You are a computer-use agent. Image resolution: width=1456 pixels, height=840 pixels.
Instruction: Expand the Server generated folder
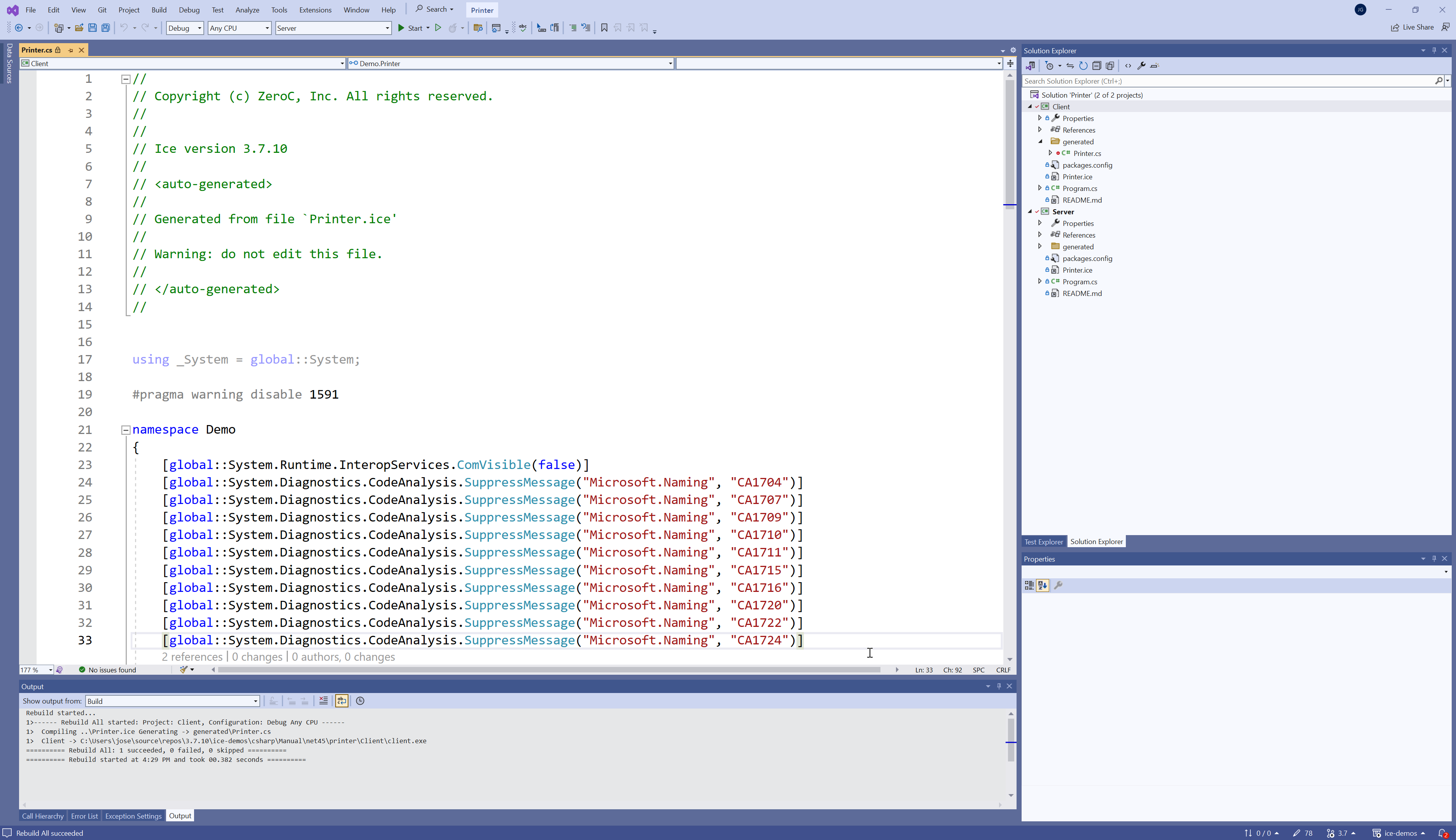1040,246
